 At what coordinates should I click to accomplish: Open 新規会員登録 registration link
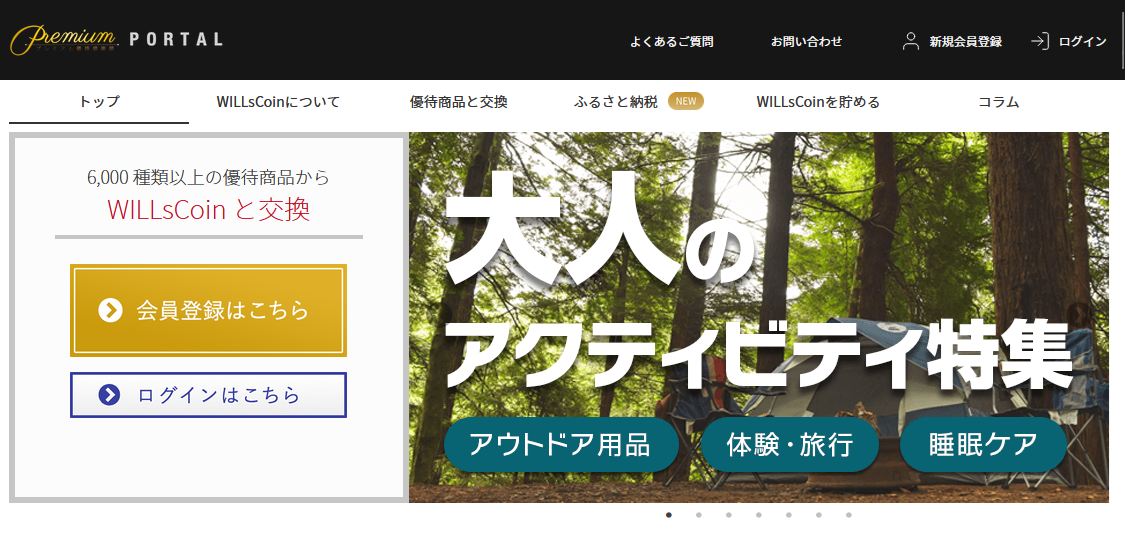coord(965,42)
